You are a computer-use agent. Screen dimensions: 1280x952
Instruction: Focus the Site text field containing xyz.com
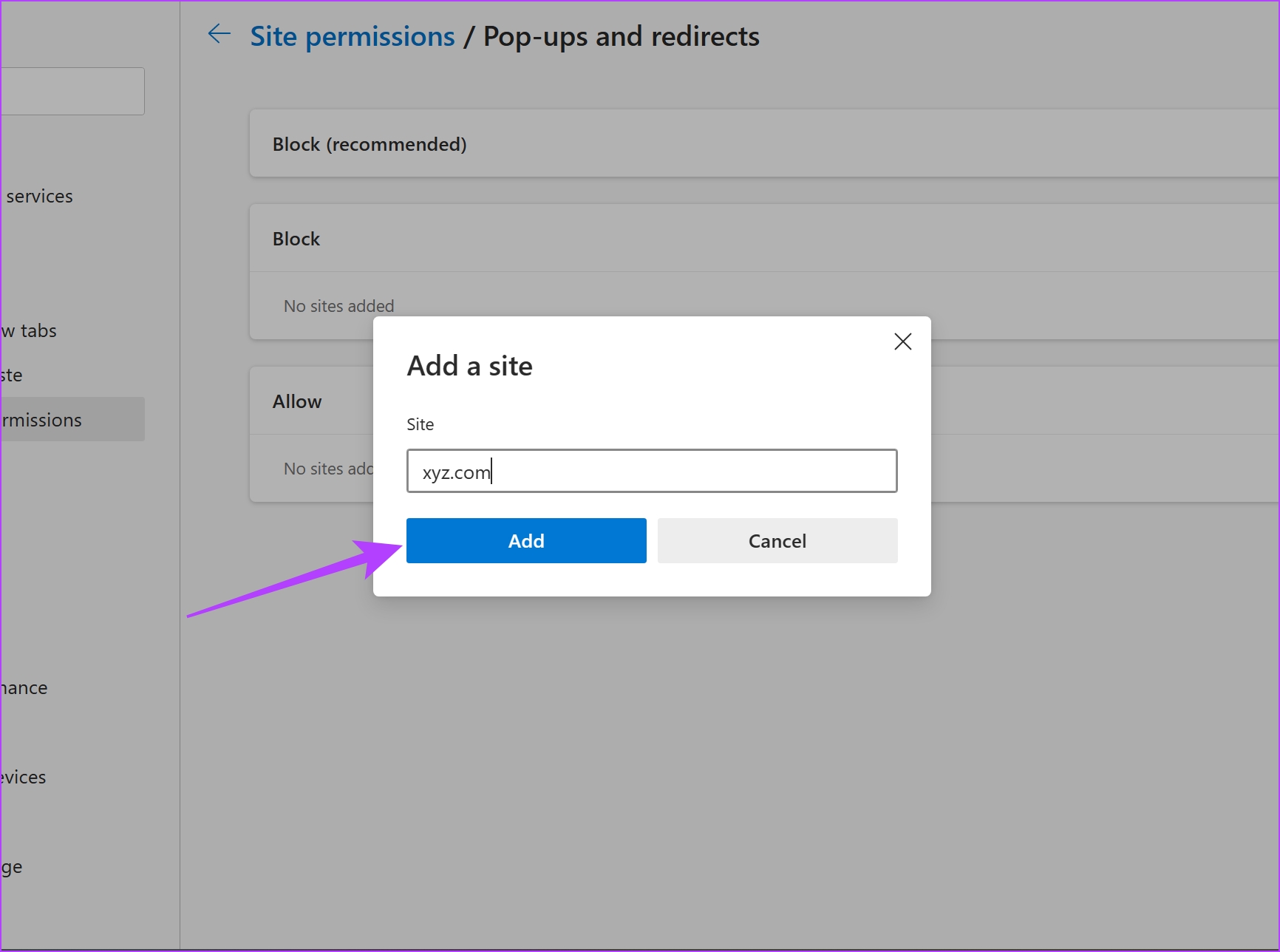pyautogui.click(x=652, y=471)
